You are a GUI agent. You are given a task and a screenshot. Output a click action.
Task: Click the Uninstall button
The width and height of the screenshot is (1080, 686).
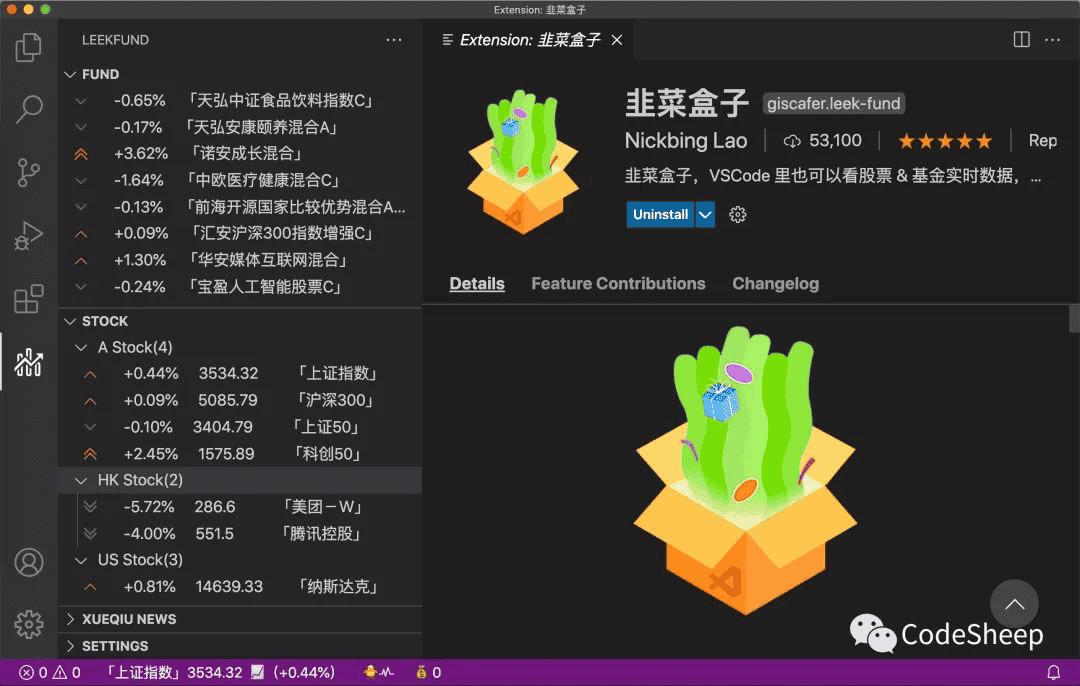(661, 215)
